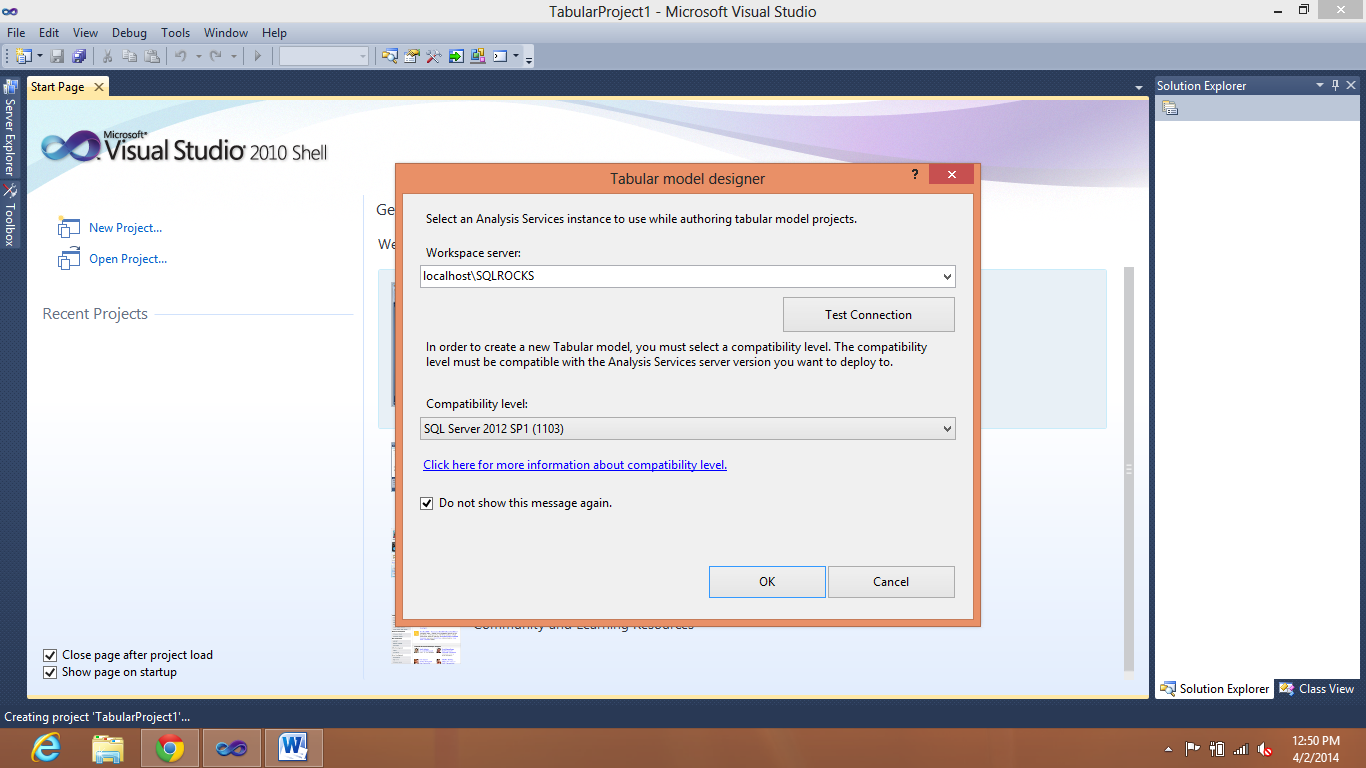This screenshot has width=1366, height=768.
Task: Open the New Project icon's dropdown arrow
Action: tap(40, 56)
